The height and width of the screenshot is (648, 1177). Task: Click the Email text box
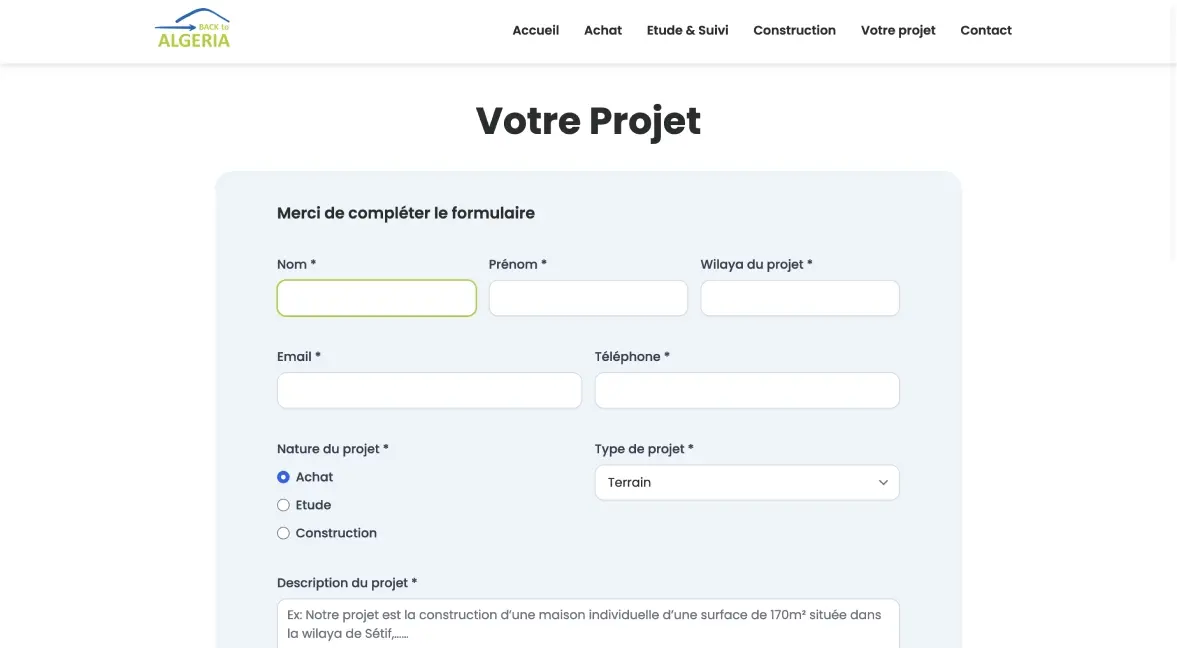coord(429,390)
